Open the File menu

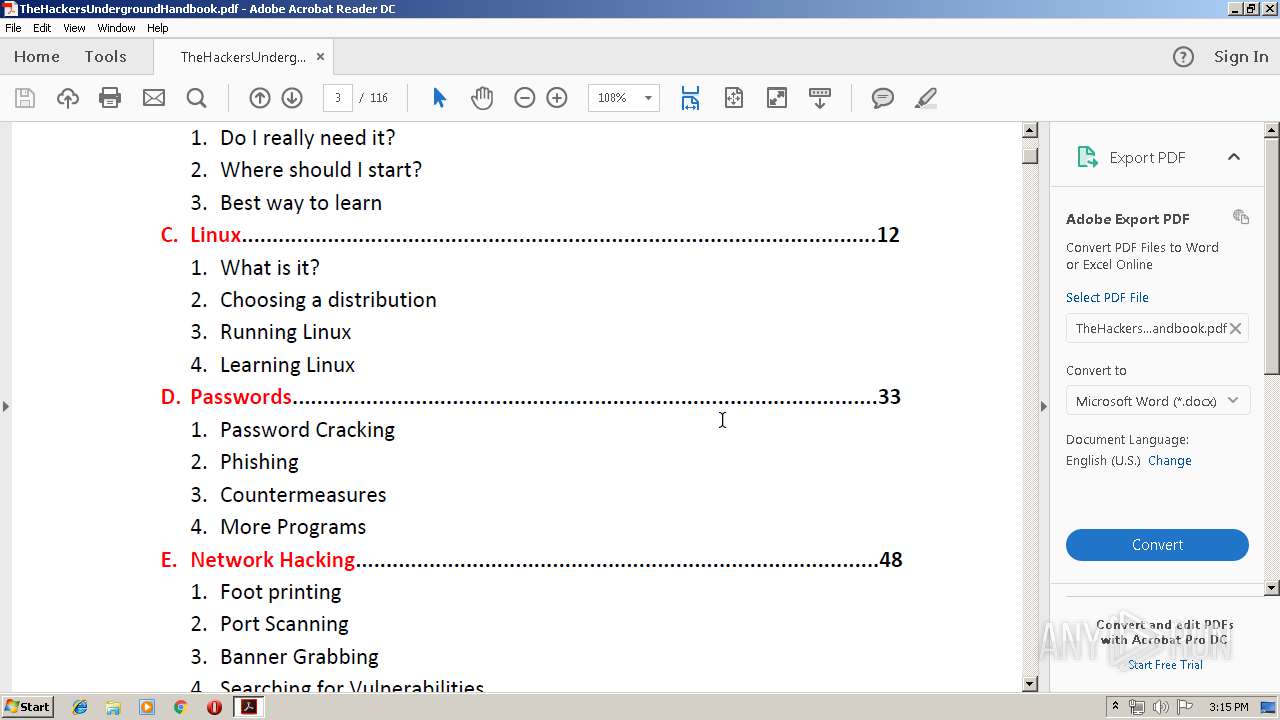click(13, 28)
